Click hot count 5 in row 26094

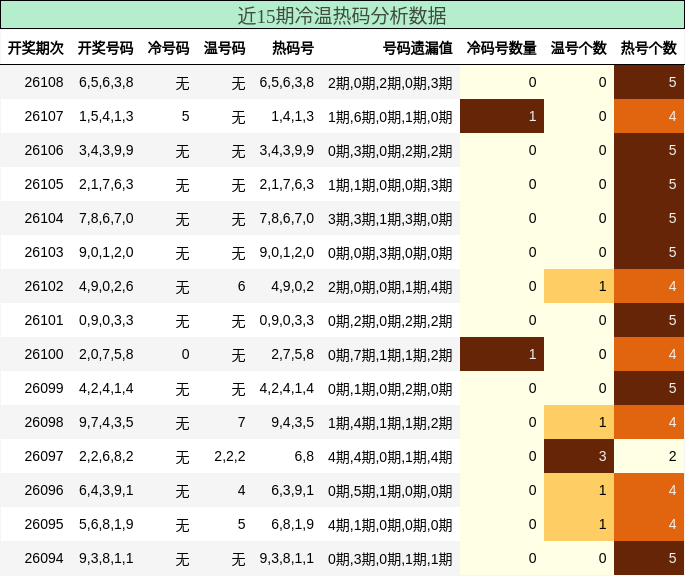pos(649,559)
